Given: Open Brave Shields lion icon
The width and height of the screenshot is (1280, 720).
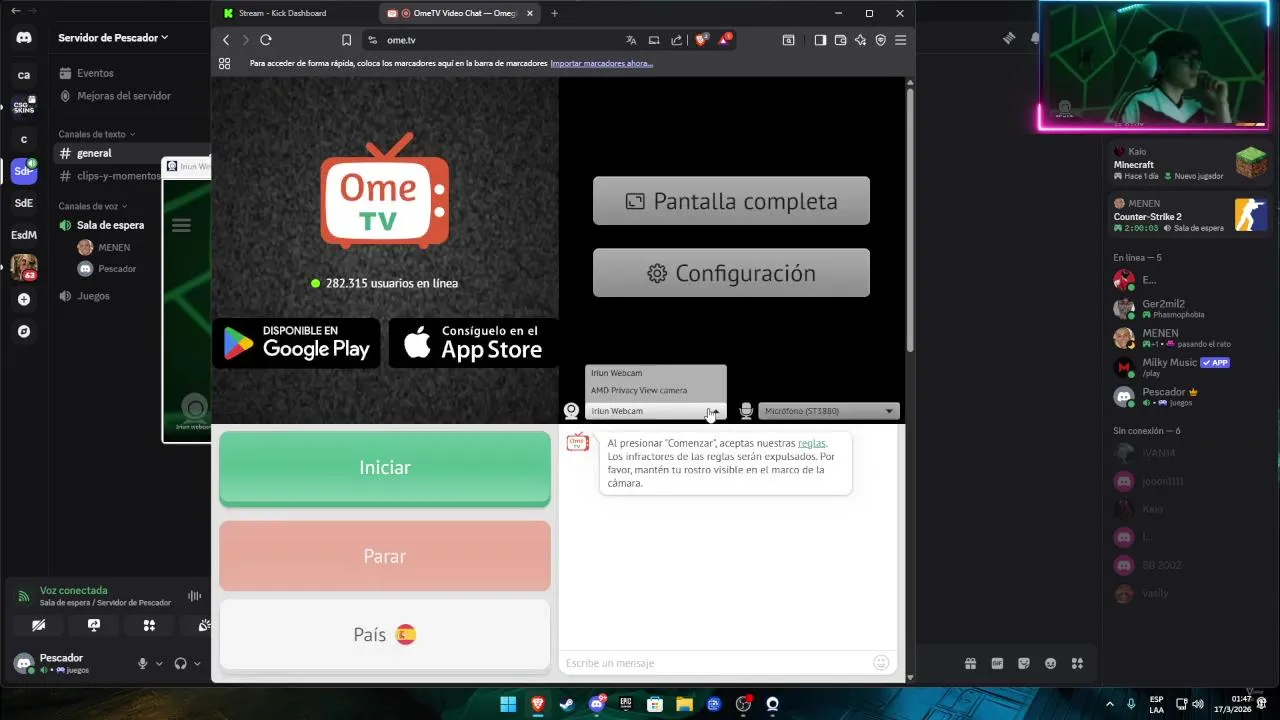Looking at the screenshot, I should 701,40.
